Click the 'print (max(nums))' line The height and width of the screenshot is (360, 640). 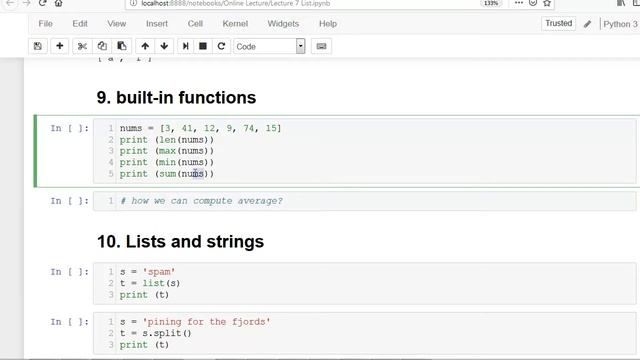[x=167, y=151]
